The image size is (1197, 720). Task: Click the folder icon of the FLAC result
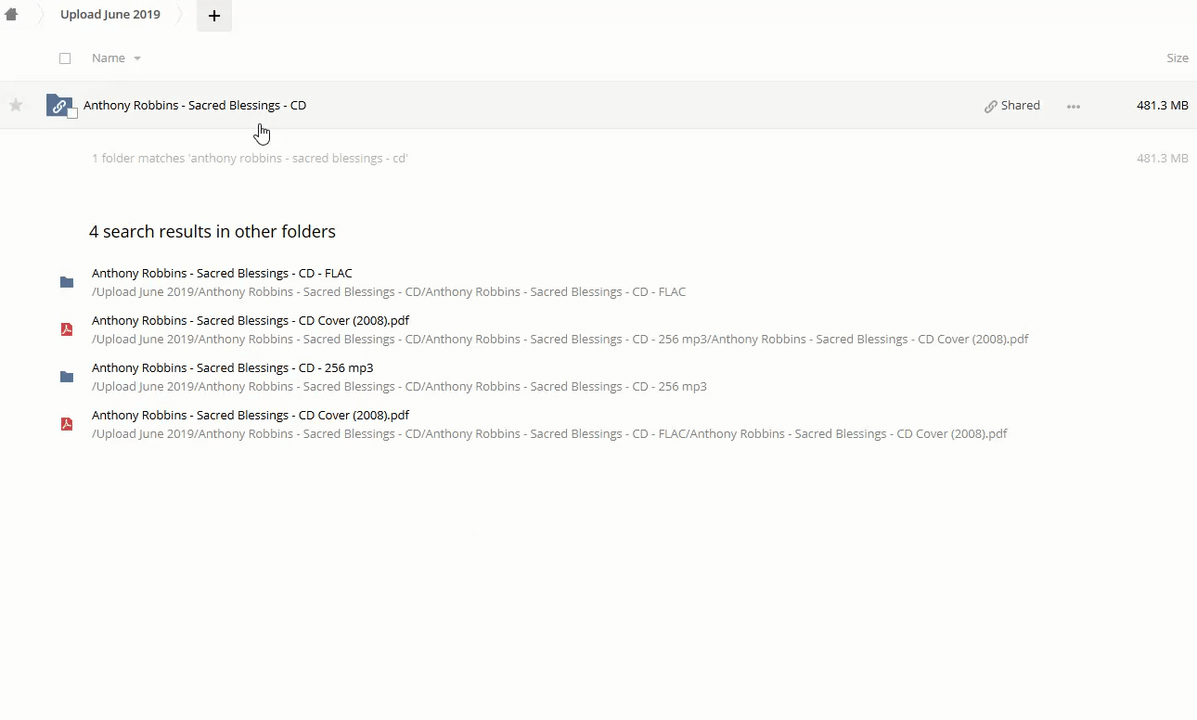click(67, 282)
